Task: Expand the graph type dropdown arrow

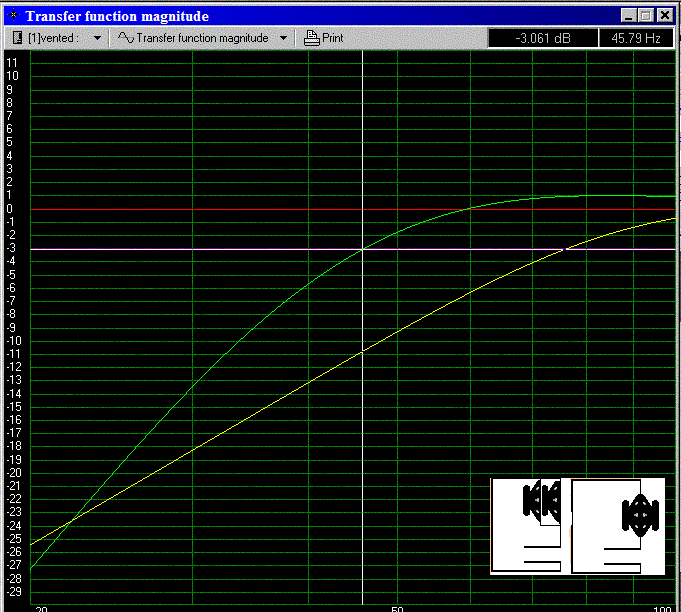Action: pos(283,38)
